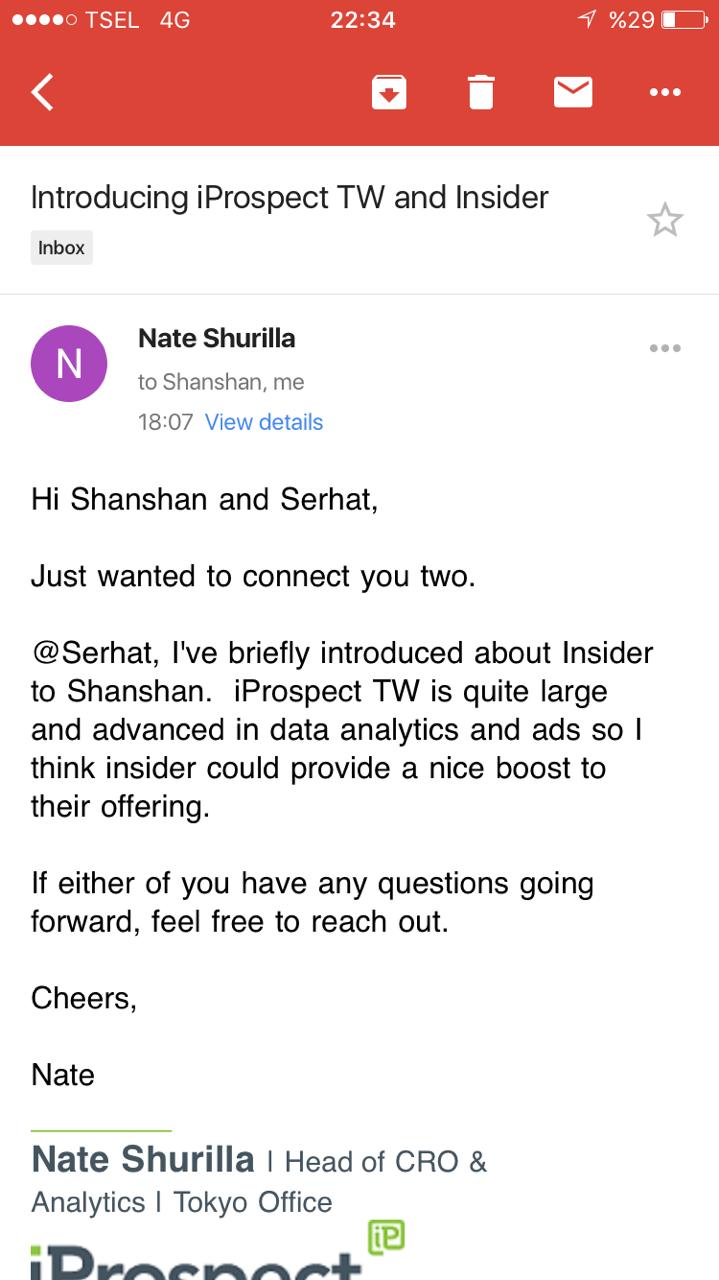The width and height of the screenshot is (719, 1280).
Task: Click the View details link
Action: pyautogui.click(x=264, y=422)
